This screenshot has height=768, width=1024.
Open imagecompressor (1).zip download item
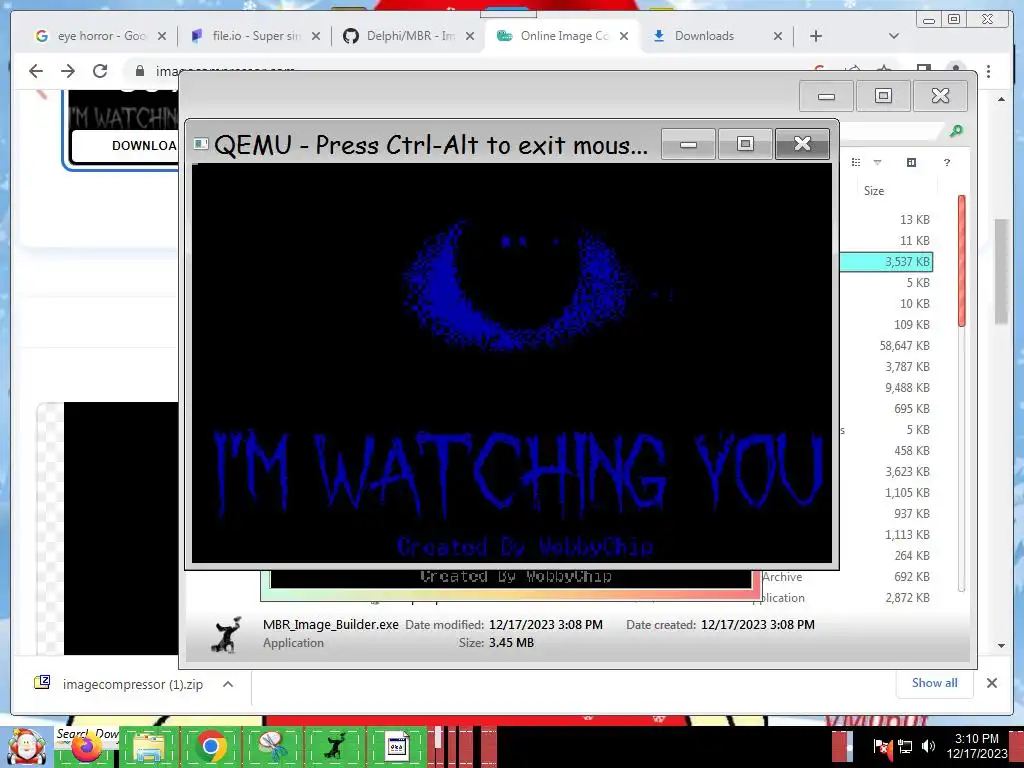pyautogui.click(x=133, y=684)
